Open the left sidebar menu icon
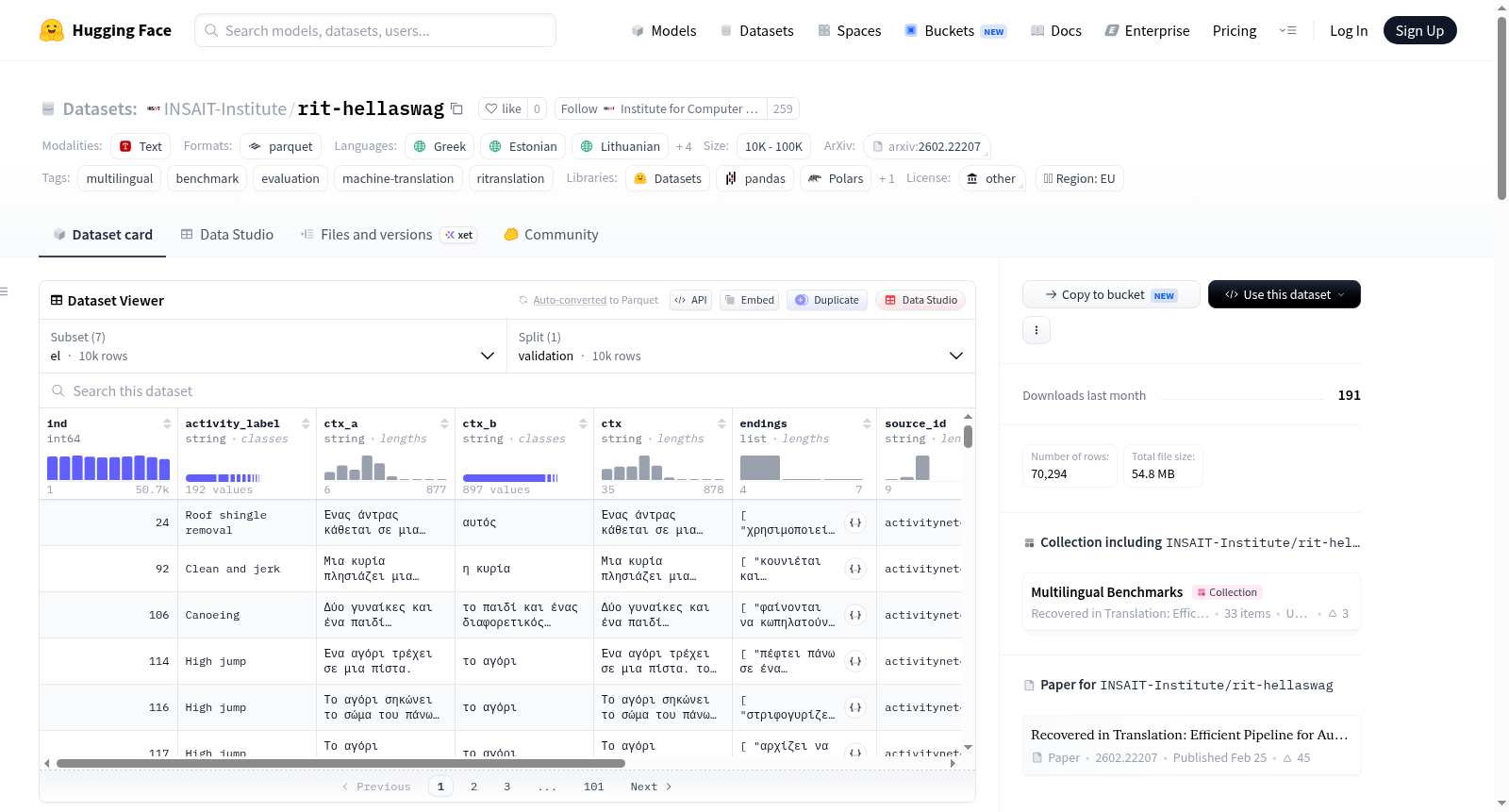This screenshot has height=812, width=1509. (x=4, y=291)
